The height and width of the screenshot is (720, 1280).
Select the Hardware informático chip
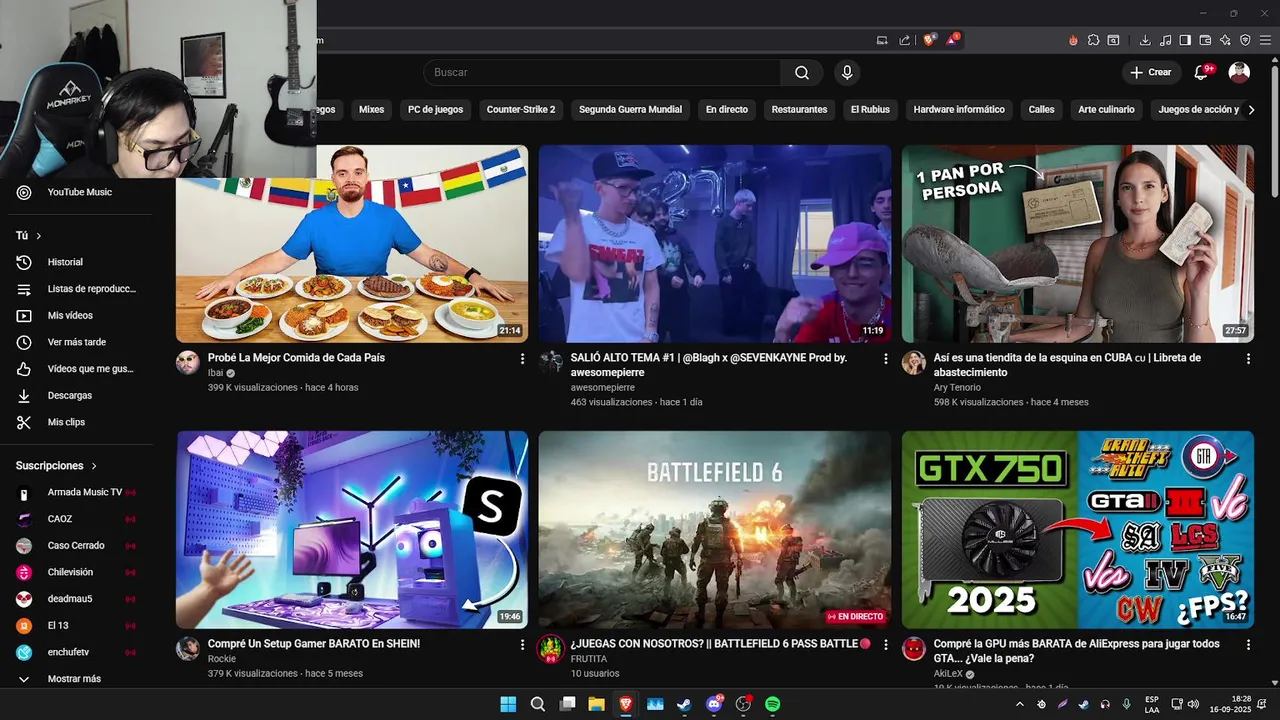959,109
